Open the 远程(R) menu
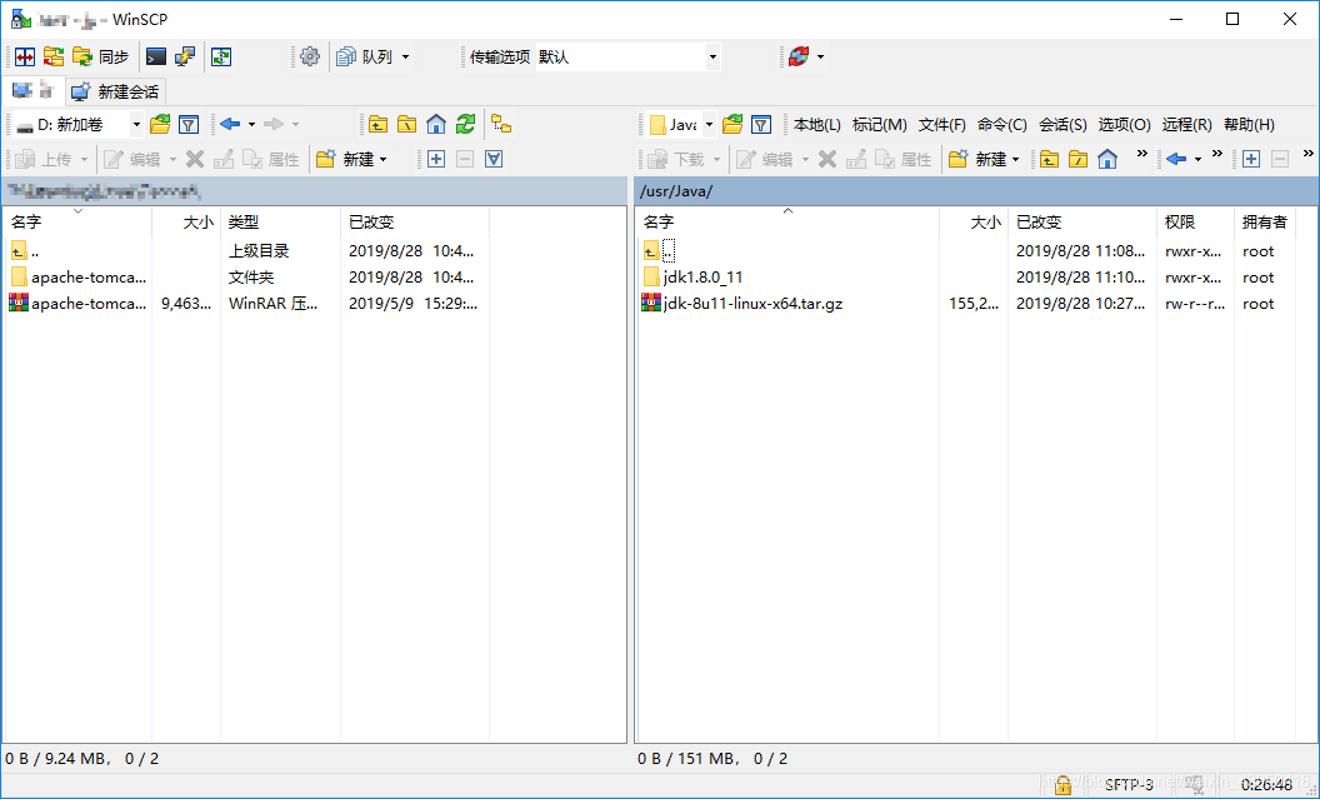Image resolution: width=1320 pixels, height=800 pixels. (1187, 125)
